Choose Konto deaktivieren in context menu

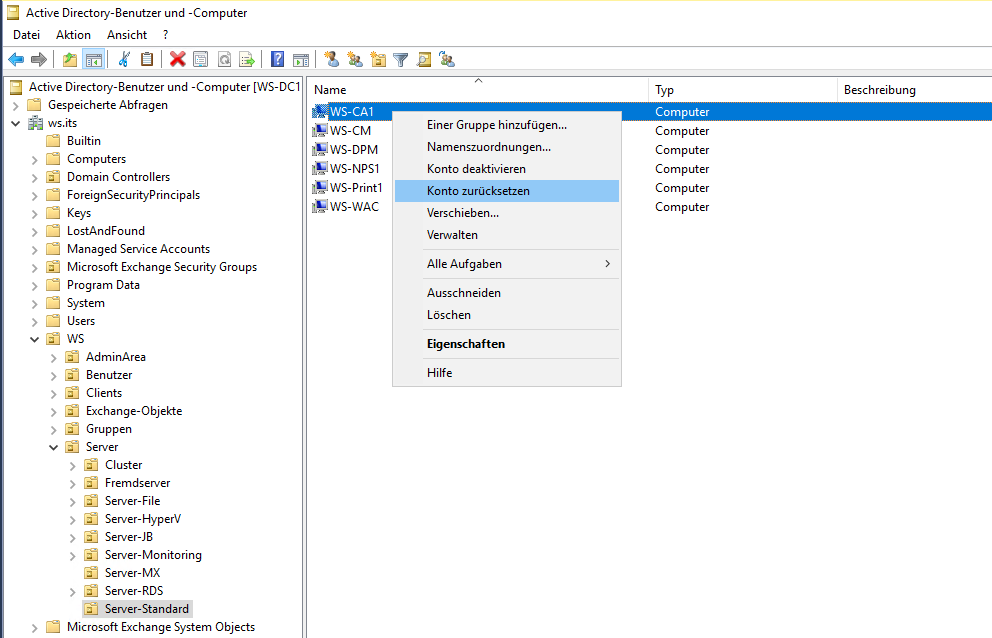coord(507,169)
